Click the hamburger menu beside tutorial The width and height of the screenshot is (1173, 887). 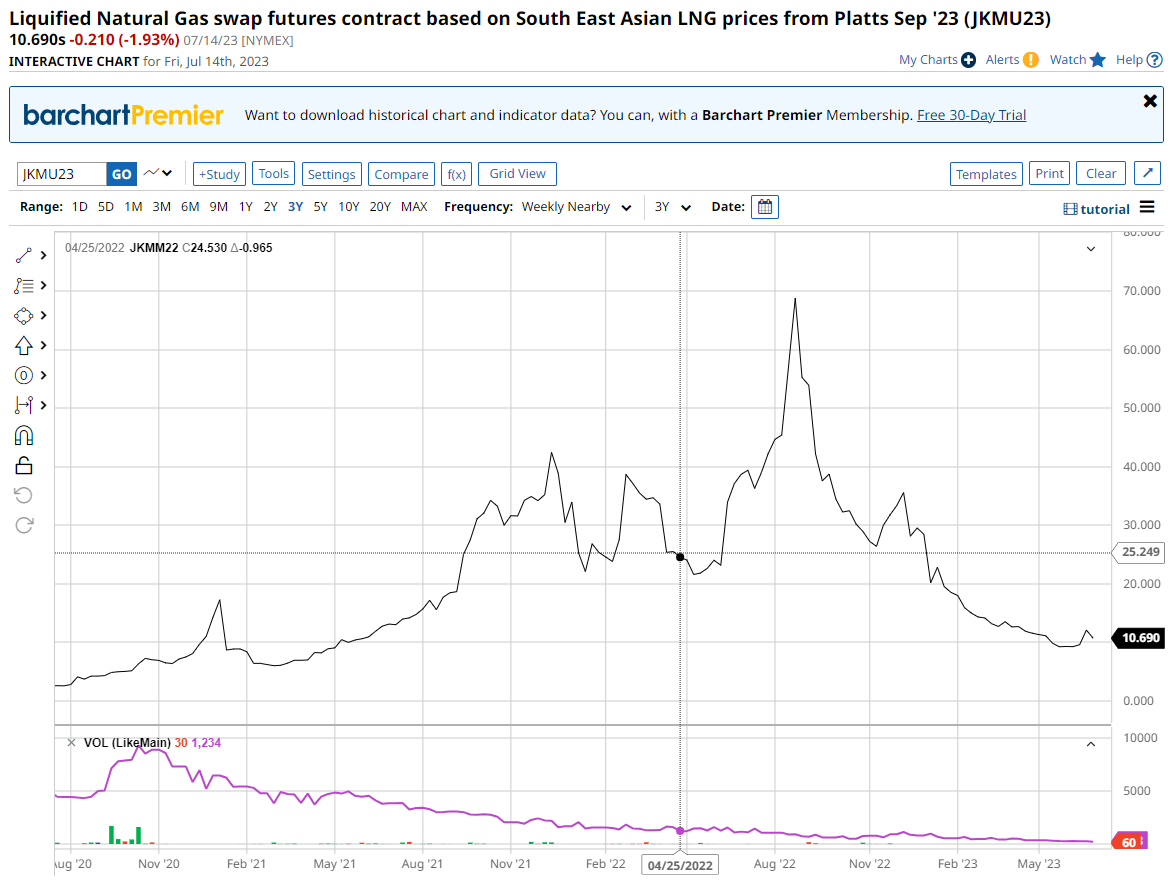[x=1147, y=207]
